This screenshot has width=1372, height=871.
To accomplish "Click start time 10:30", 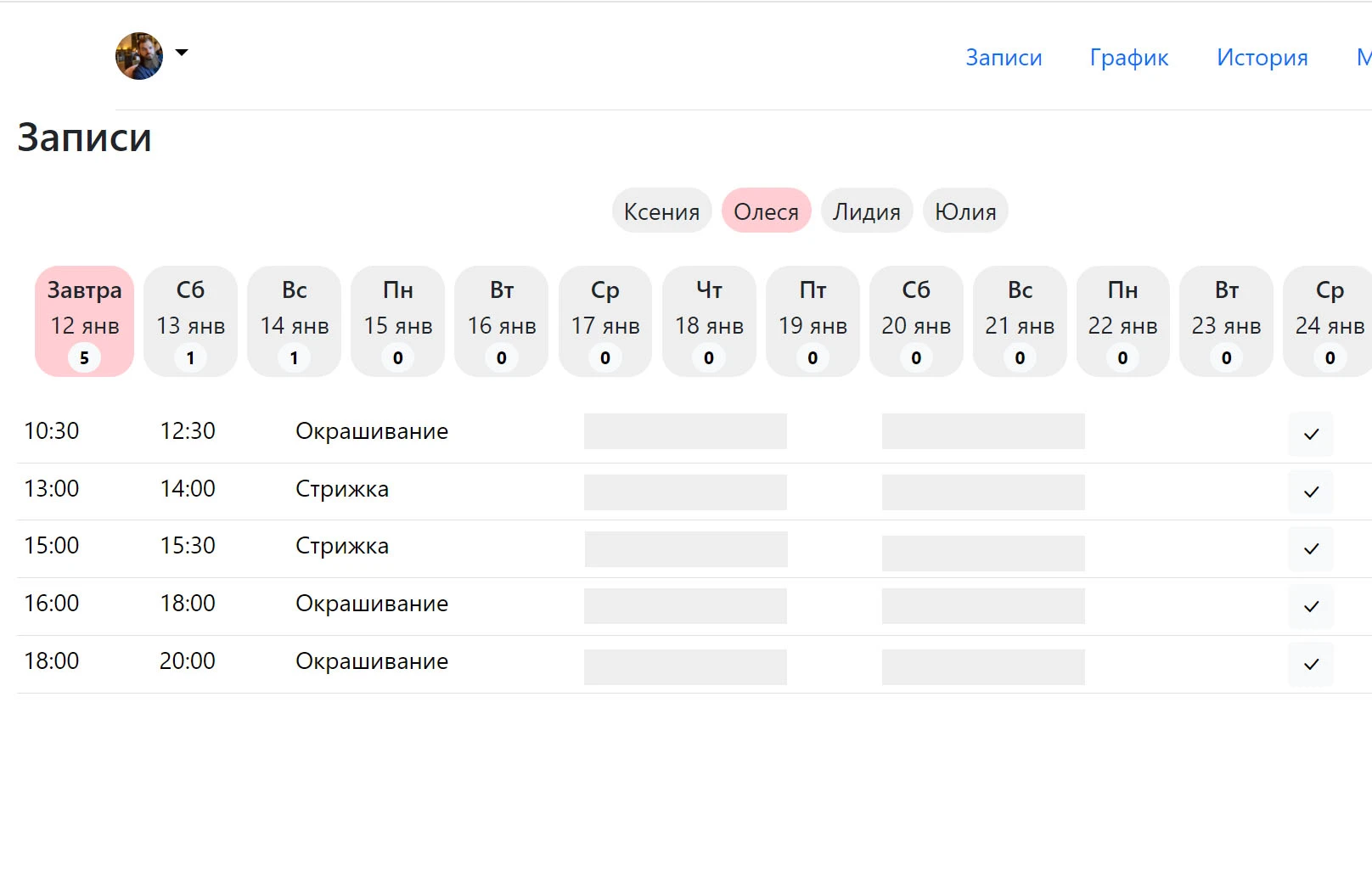I will pos(52,431).
